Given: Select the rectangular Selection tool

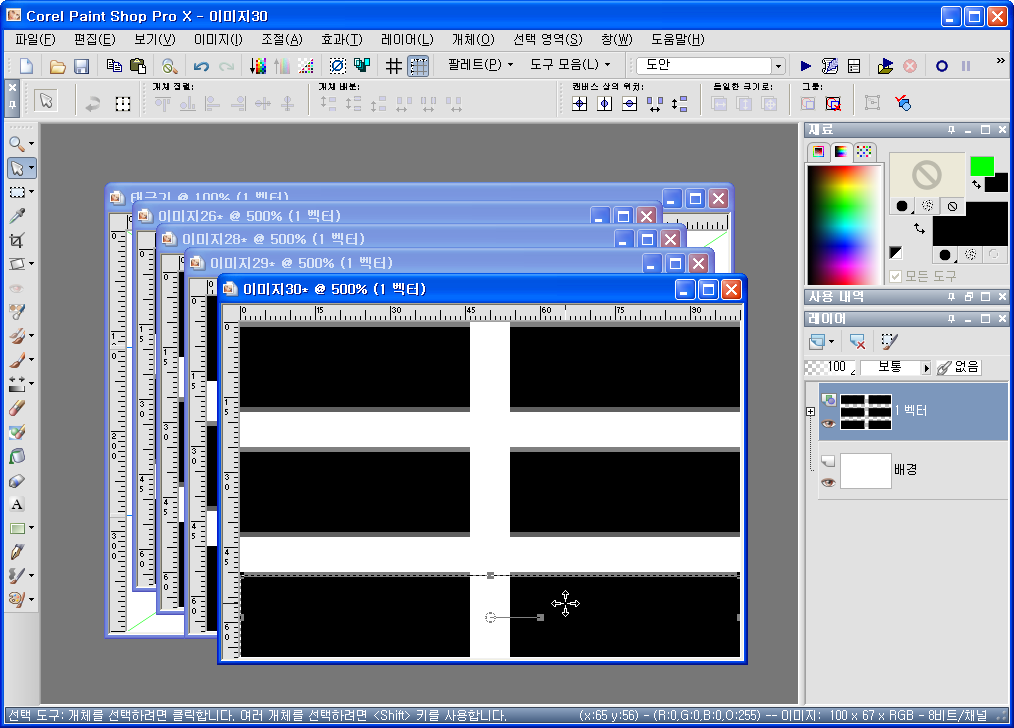Looking at the screenshot, I should [x=17, y=192].
